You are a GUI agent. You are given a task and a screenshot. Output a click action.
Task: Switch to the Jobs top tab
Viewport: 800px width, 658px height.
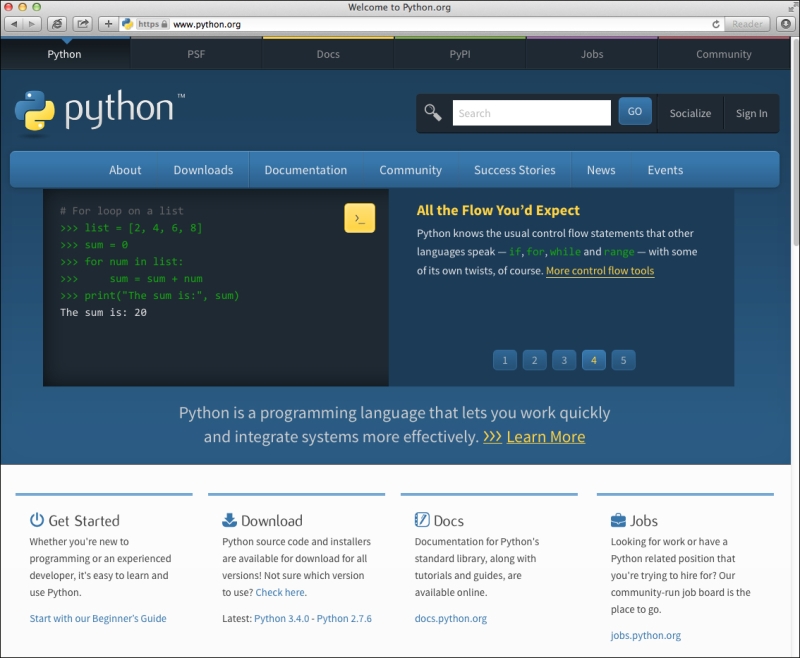point(592,54)
